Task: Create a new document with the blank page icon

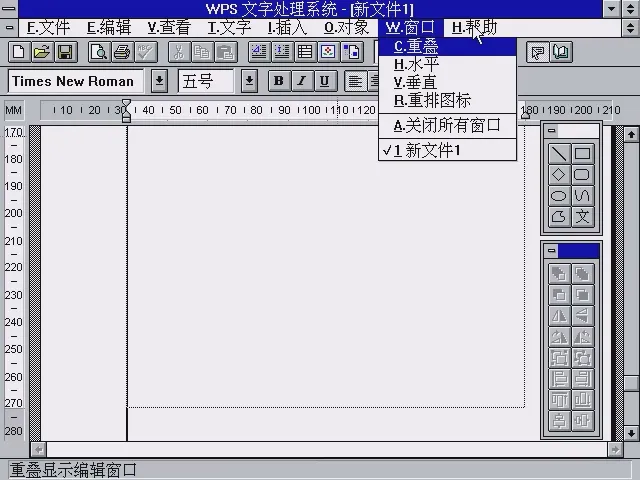Action: click(19, 52)
